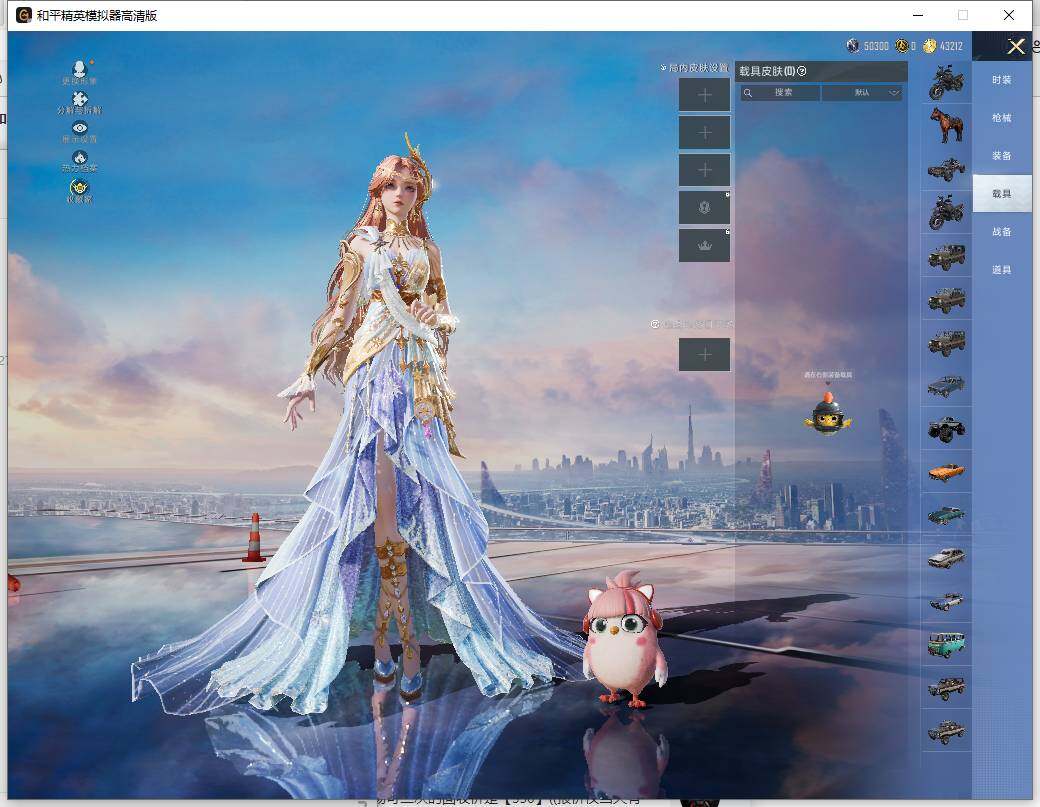Open the flame-shaped profile icon on the left
This screenshot has width=1040, height=807.
[x=80, y=157]
